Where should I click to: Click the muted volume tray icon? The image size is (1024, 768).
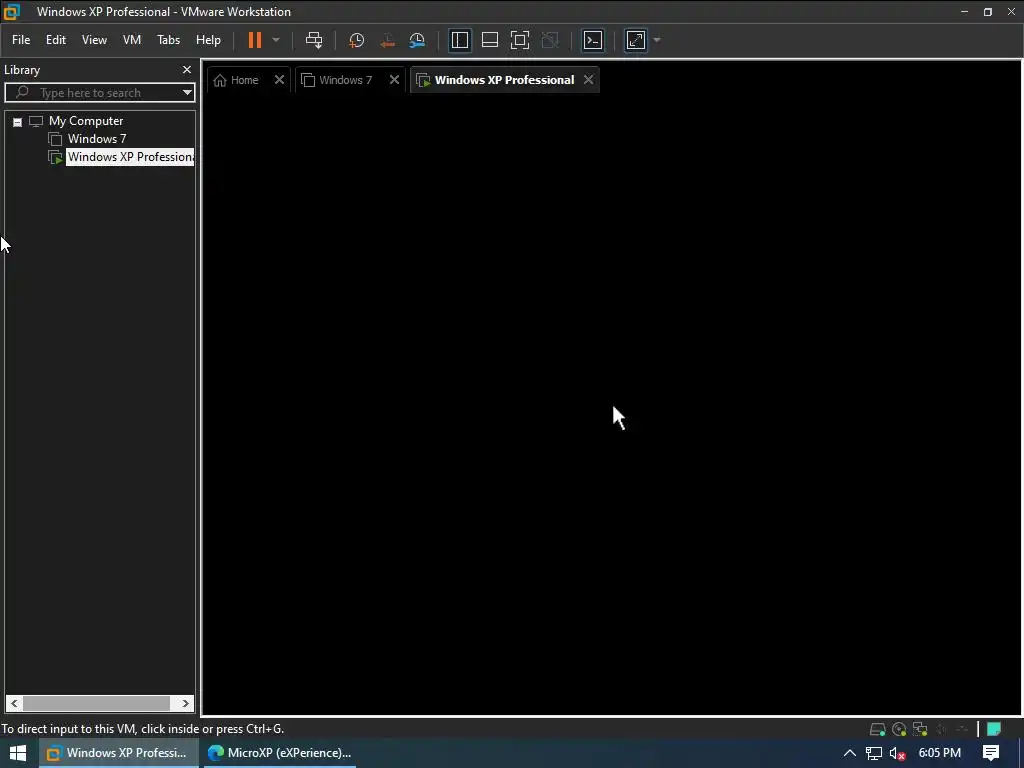coord(897,754)
